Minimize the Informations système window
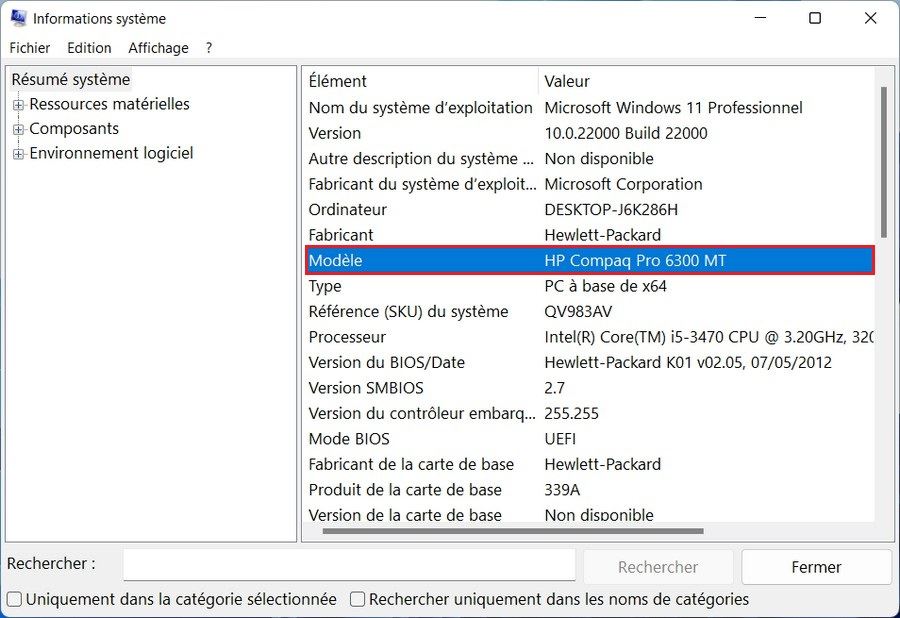Screen dimensions: 900x618 [761, 18]
